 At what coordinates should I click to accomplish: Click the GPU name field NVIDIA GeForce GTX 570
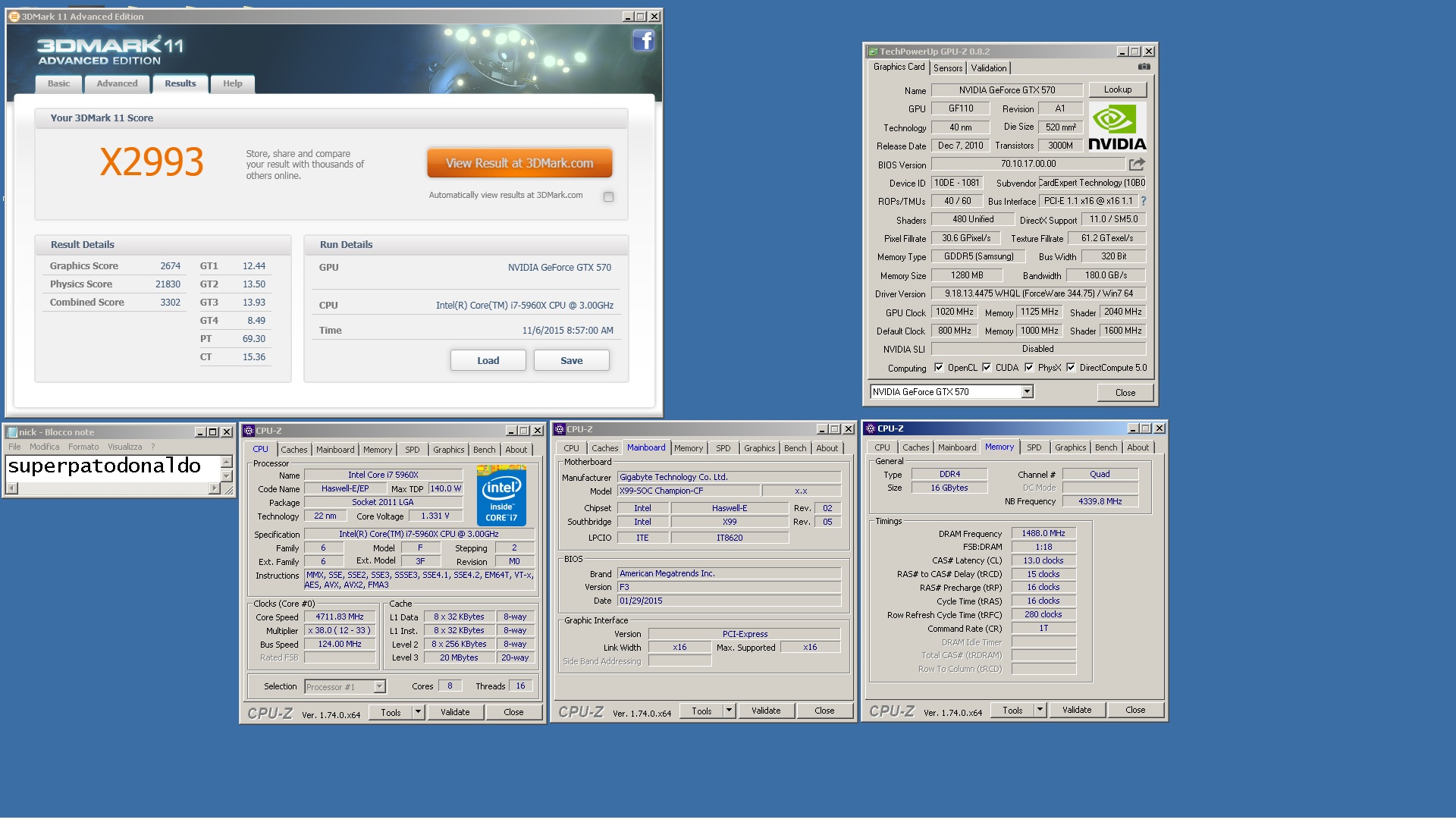click(x=1007, y=90)
